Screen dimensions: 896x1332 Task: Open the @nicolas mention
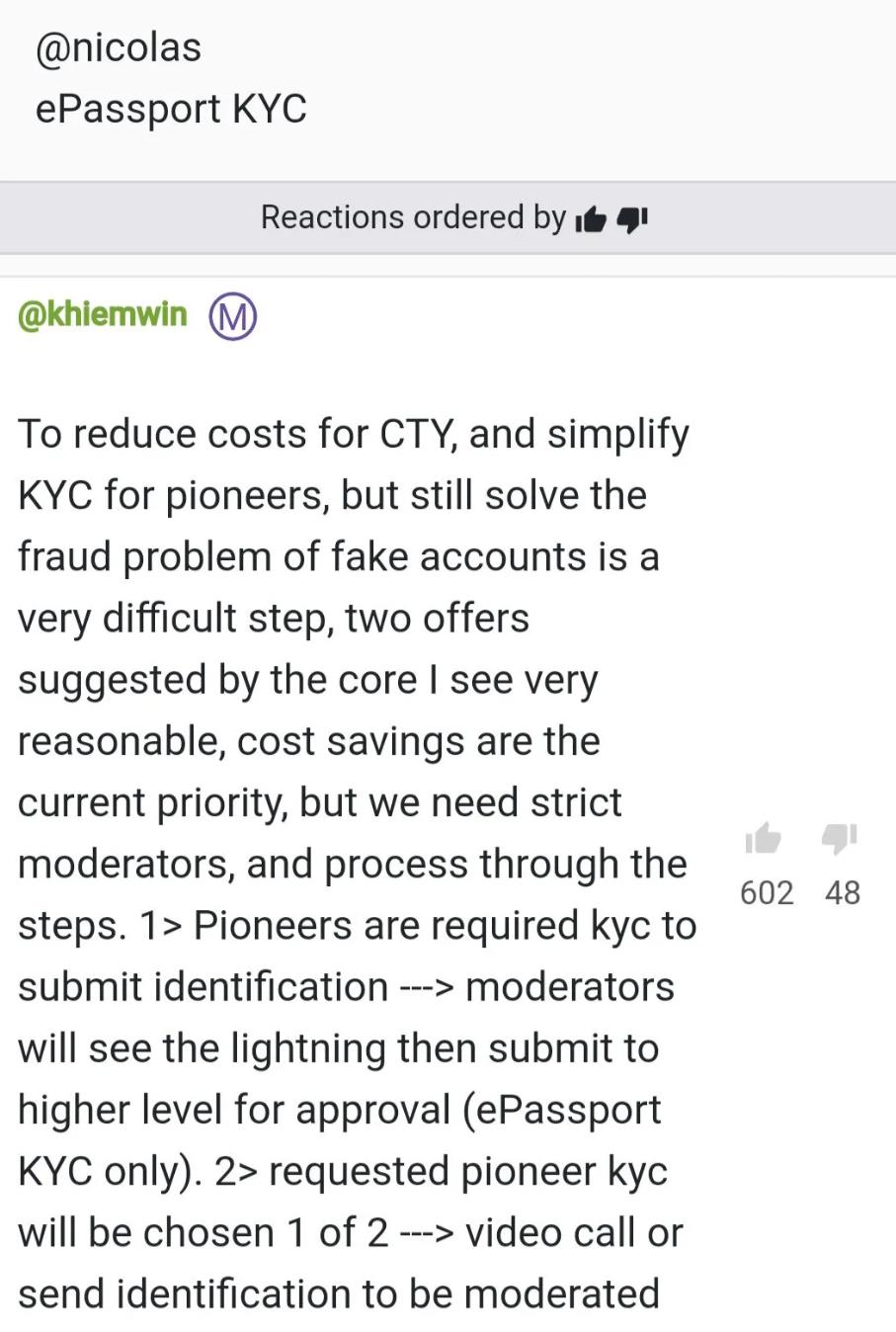point(119,48)
